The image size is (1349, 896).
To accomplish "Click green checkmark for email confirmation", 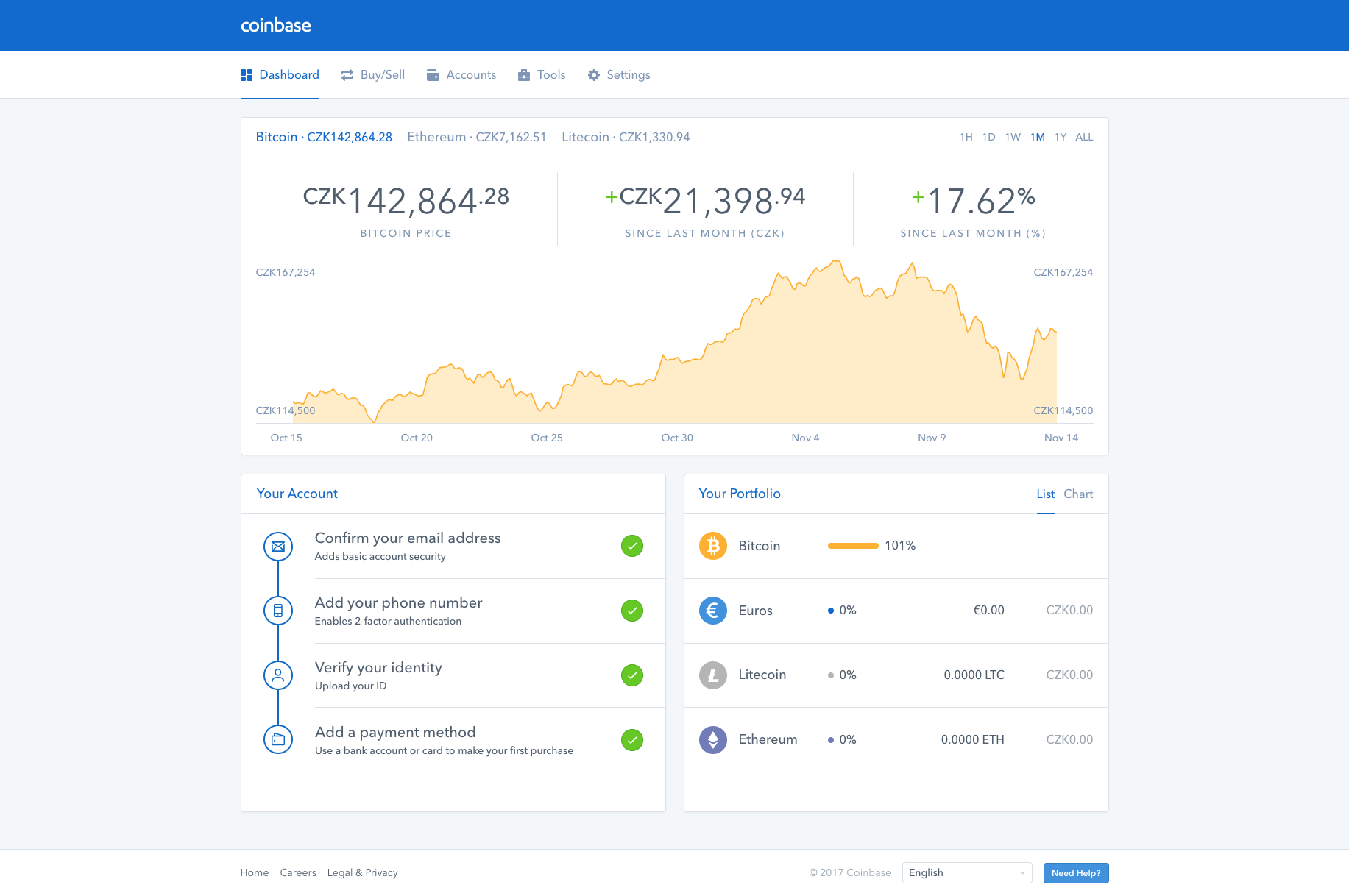I will [x=632, y=546].
